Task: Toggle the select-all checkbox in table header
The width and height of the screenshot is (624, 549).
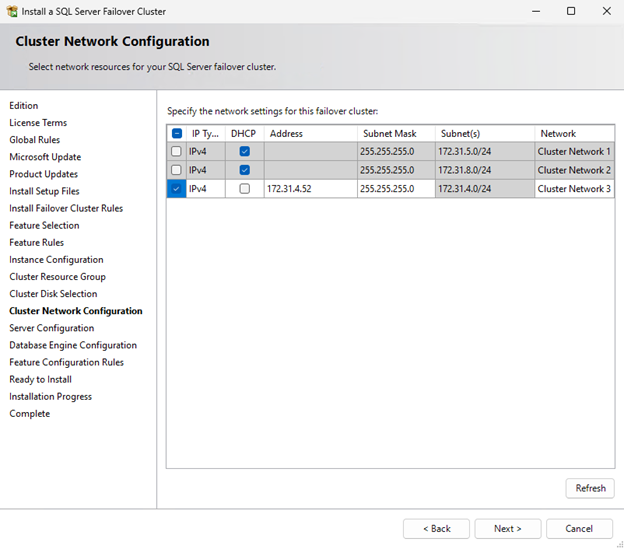Action: click(177, 133)
